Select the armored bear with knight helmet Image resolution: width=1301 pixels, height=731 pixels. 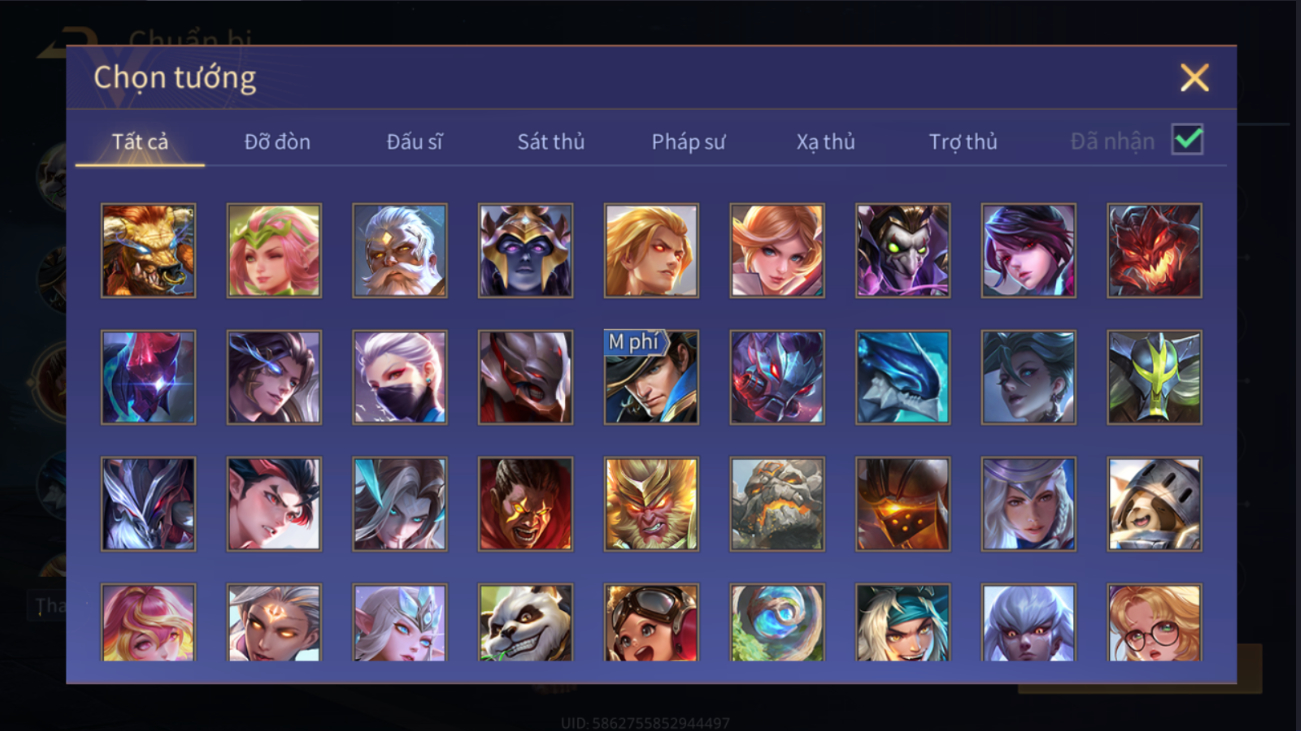tap(1154, 504)
